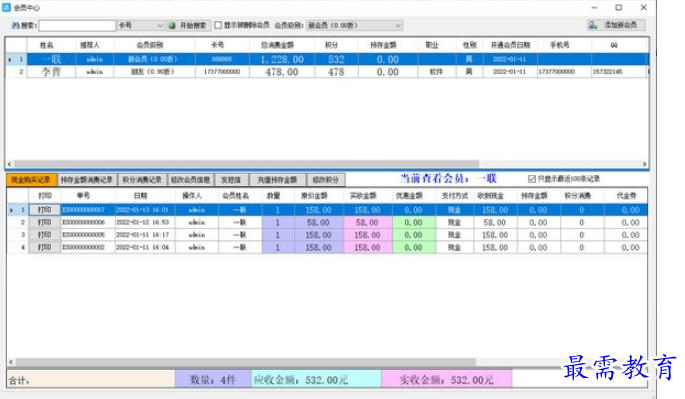The image size is (685, 399).
Task: Click the date cell 2022-01-11 16:04
Action: [x=145, y=247]
